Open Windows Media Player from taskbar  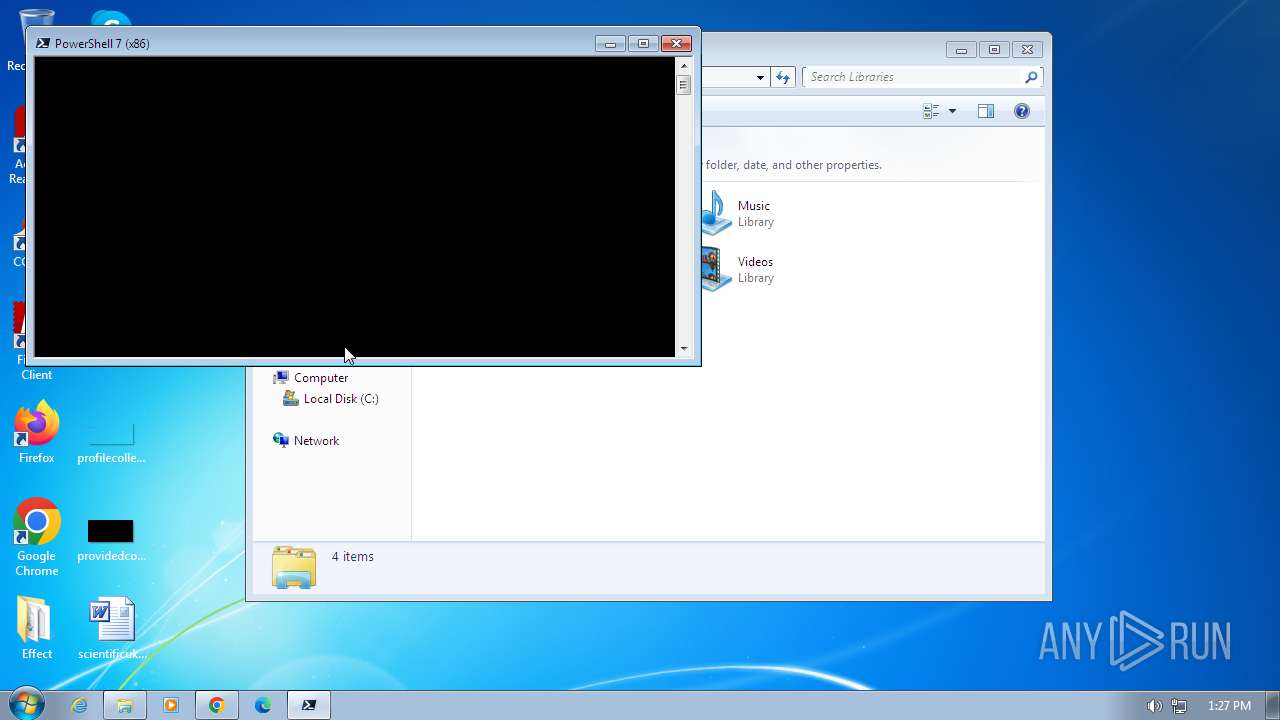click(x=171, y=705)
